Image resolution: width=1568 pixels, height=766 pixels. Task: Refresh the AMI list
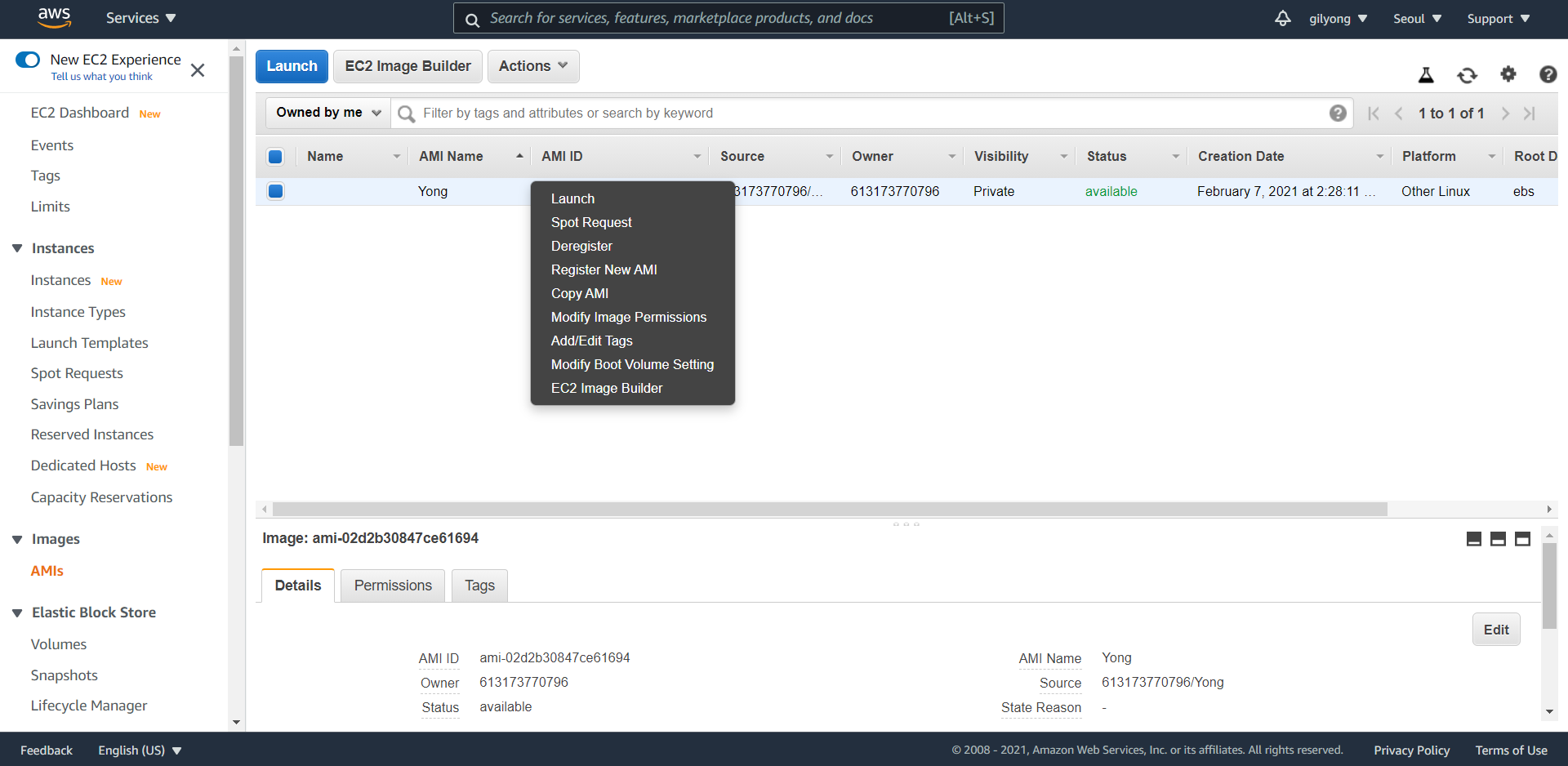pos(1467,75)
